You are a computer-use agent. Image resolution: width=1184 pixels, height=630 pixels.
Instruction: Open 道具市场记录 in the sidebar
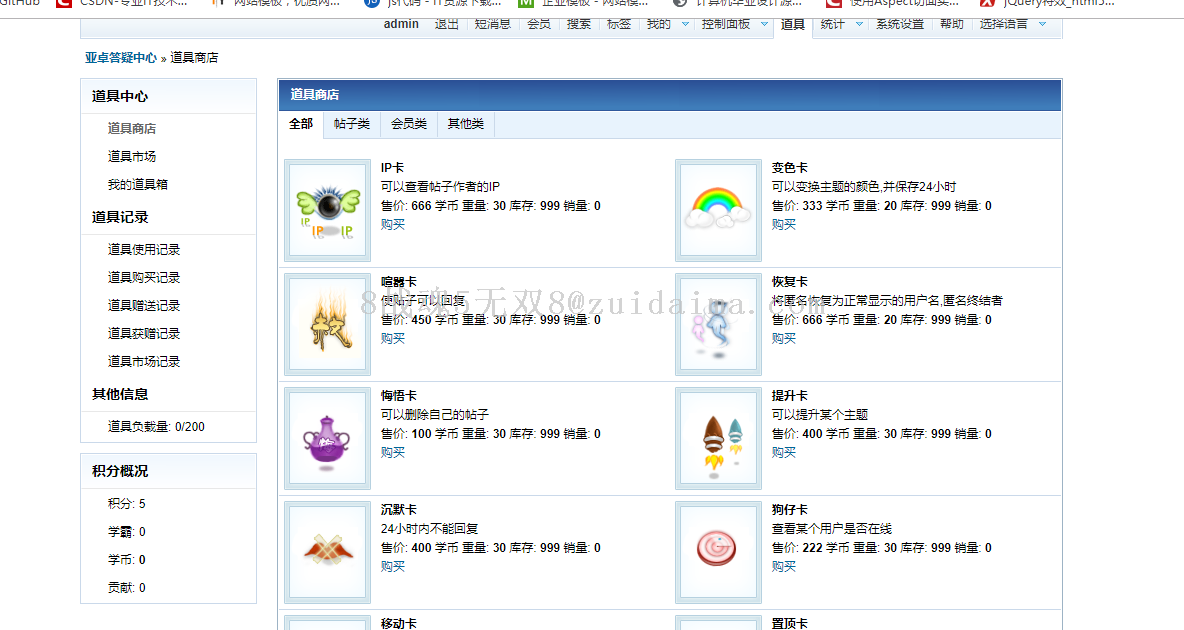pyautogui.click(x=144, y=361)
